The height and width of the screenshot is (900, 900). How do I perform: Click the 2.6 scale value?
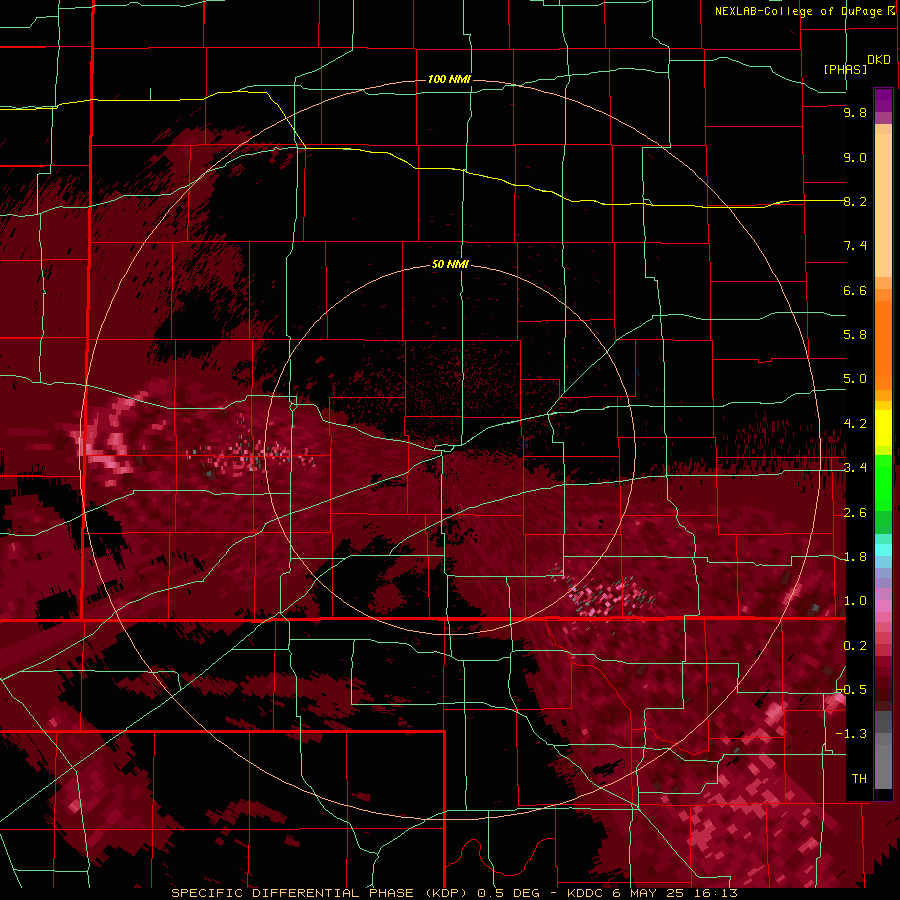855,513
